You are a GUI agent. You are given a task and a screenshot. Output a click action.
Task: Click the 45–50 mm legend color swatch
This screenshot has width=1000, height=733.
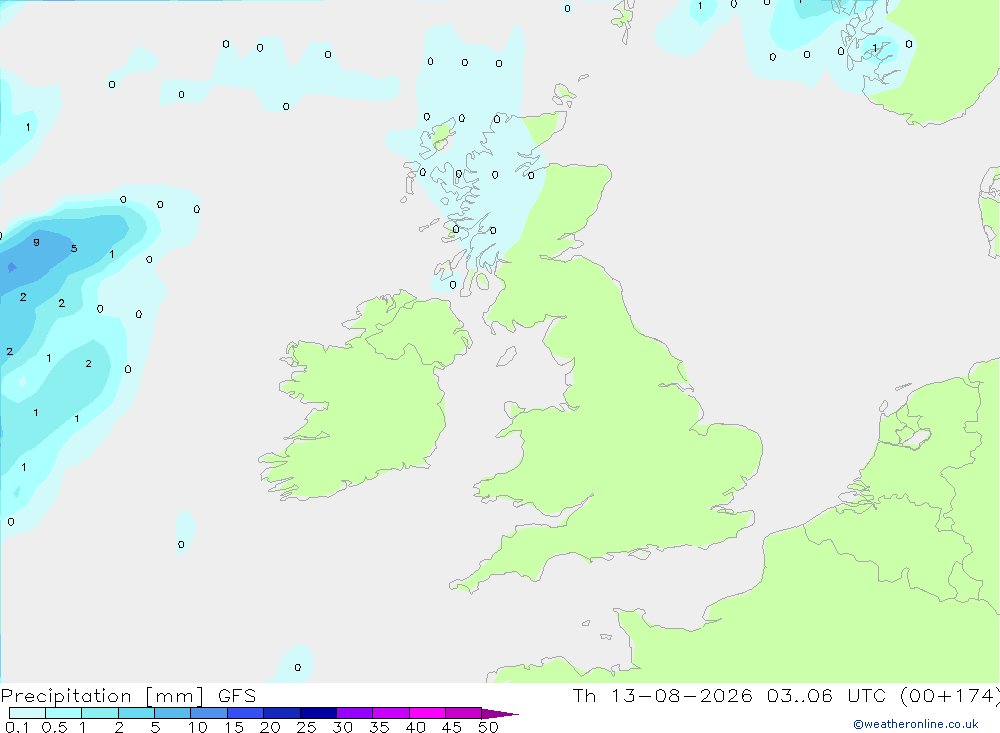tap(463, 713)
